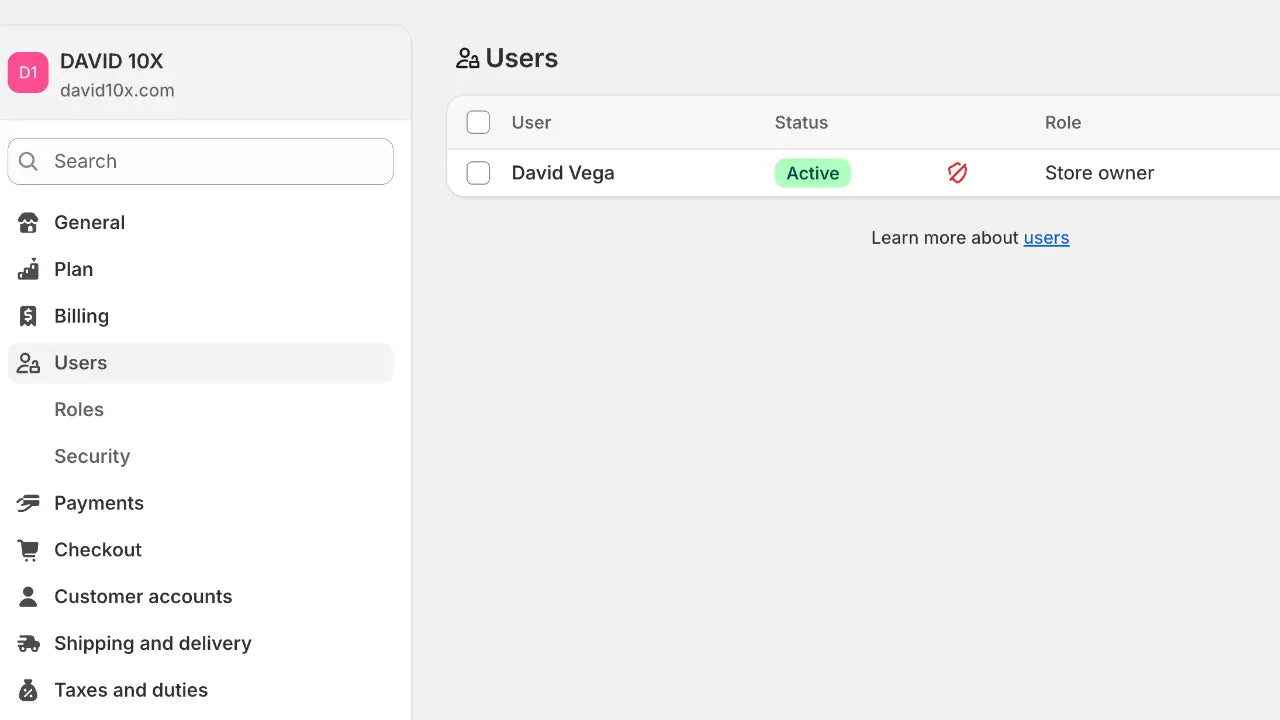The height and width of the screenshot is (720, 1280).
Task: Open David Vega's user profile
Action: tap(563, 173)
